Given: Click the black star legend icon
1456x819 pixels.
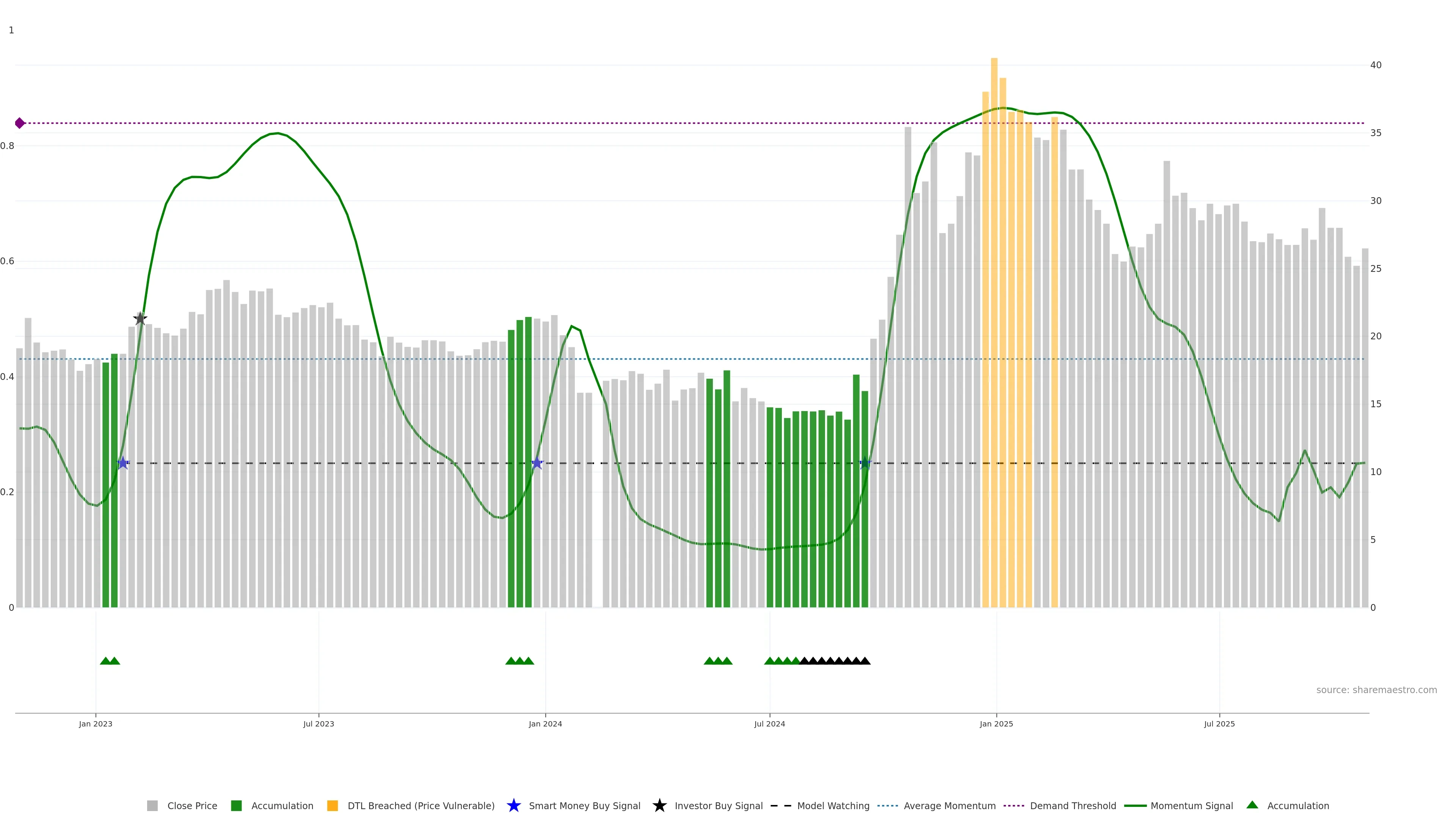Looking at the screenshot, I should click(x=659, y=805).
